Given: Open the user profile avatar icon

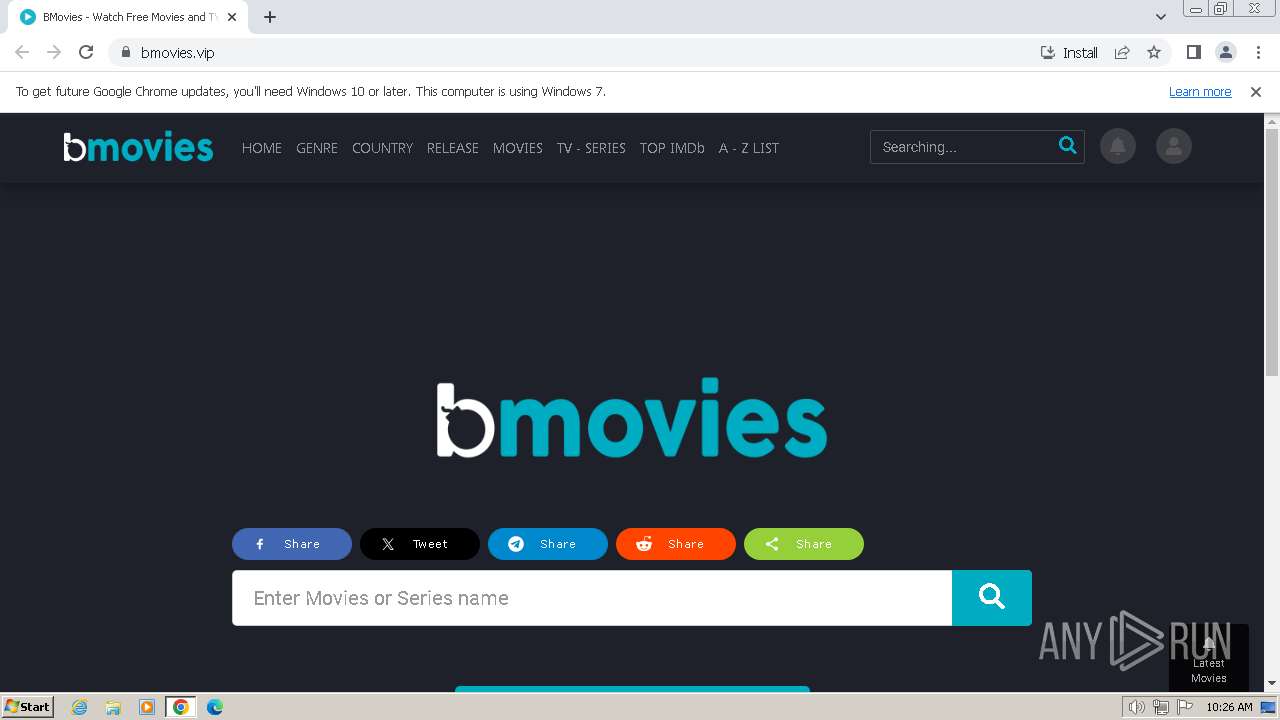Looking at the screenshot, I should 1173,146.
